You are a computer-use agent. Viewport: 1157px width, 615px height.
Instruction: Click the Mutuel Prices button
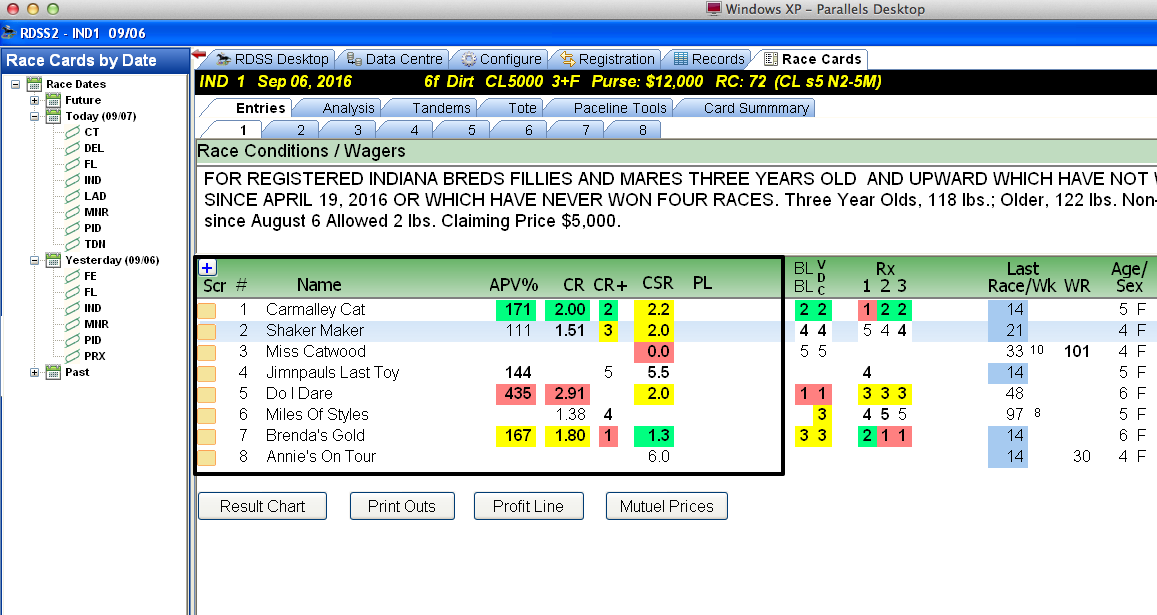point(666,506)
